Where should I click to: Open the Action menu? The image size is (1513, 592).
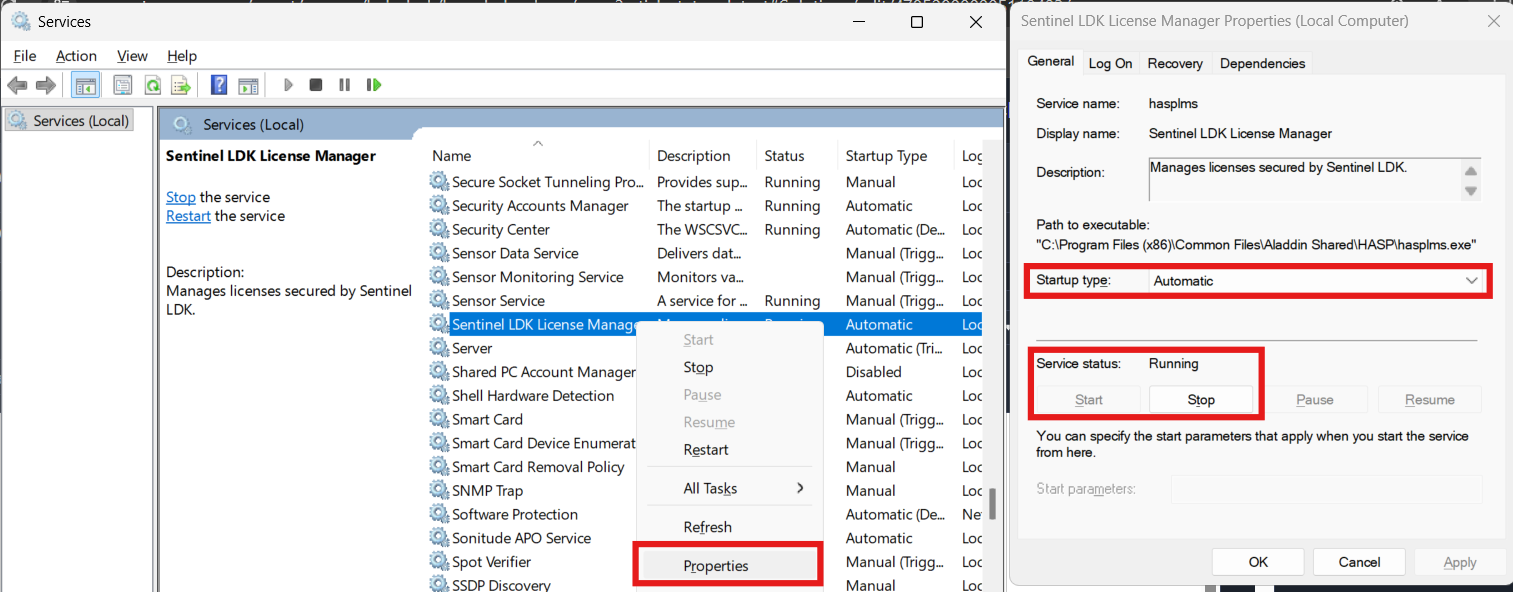(76, 56)
